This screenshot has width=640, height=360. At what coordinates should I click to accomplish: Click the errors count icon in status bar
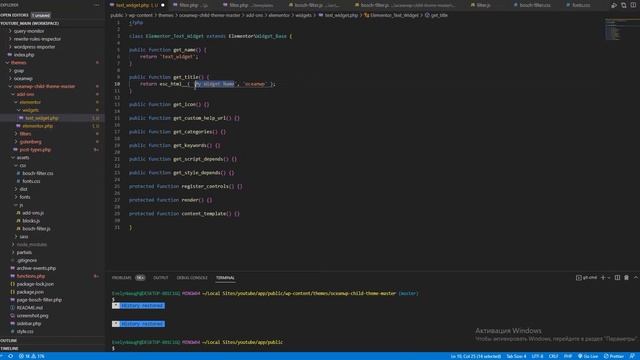21,356
